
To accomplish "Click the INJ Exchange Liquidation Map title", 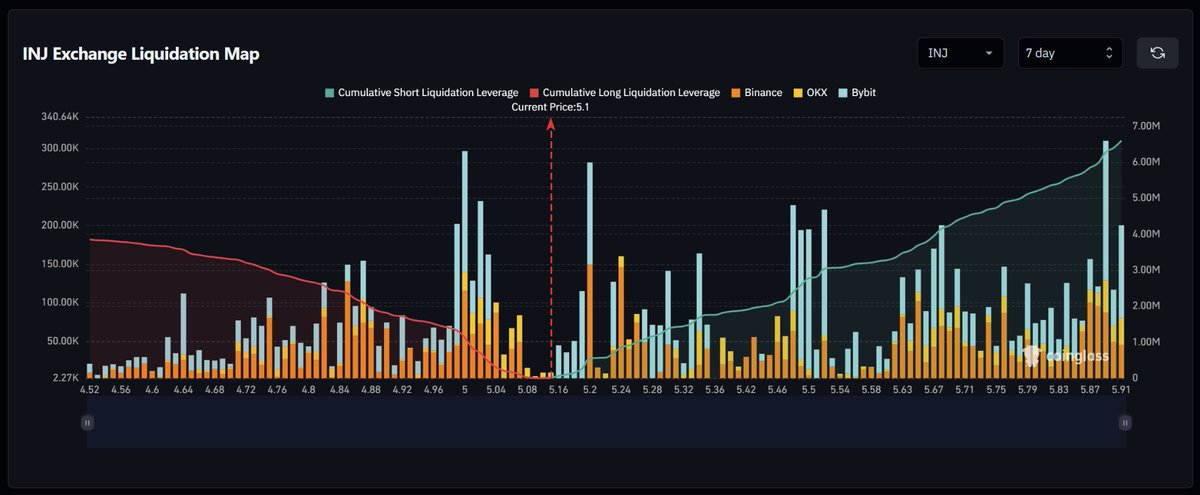I will click(x=141, y=54).
